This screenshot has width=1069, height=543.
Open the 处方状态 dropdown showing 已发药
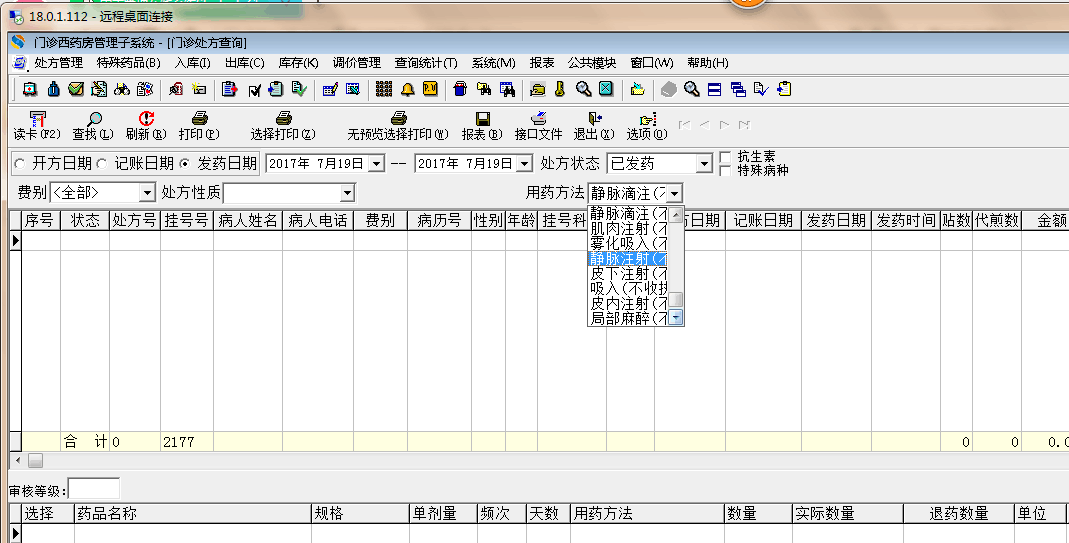[704, 164]
